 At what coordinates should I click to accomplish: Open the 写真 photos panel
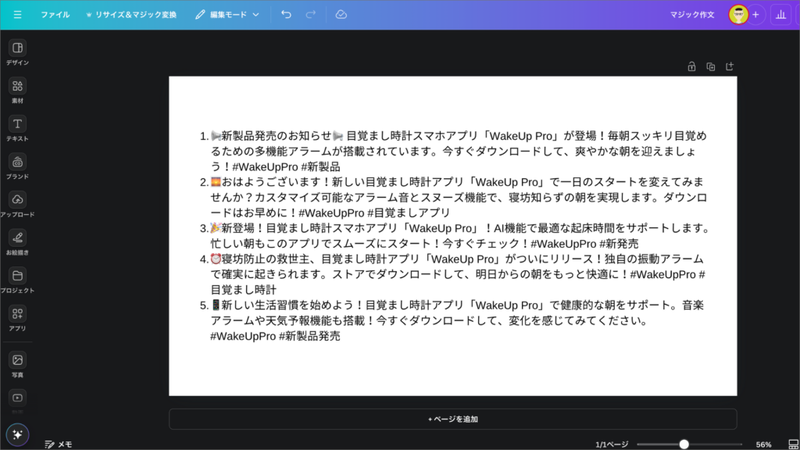pyautogui.click(x=17, y=365)
